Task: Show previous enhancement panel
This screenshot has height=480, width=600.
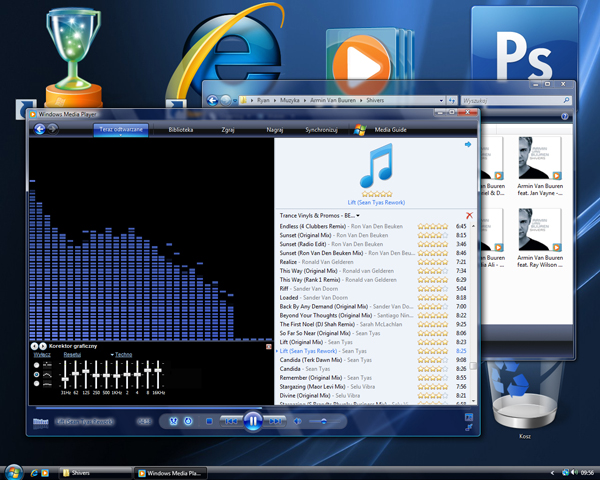Action: coord(34,346)
